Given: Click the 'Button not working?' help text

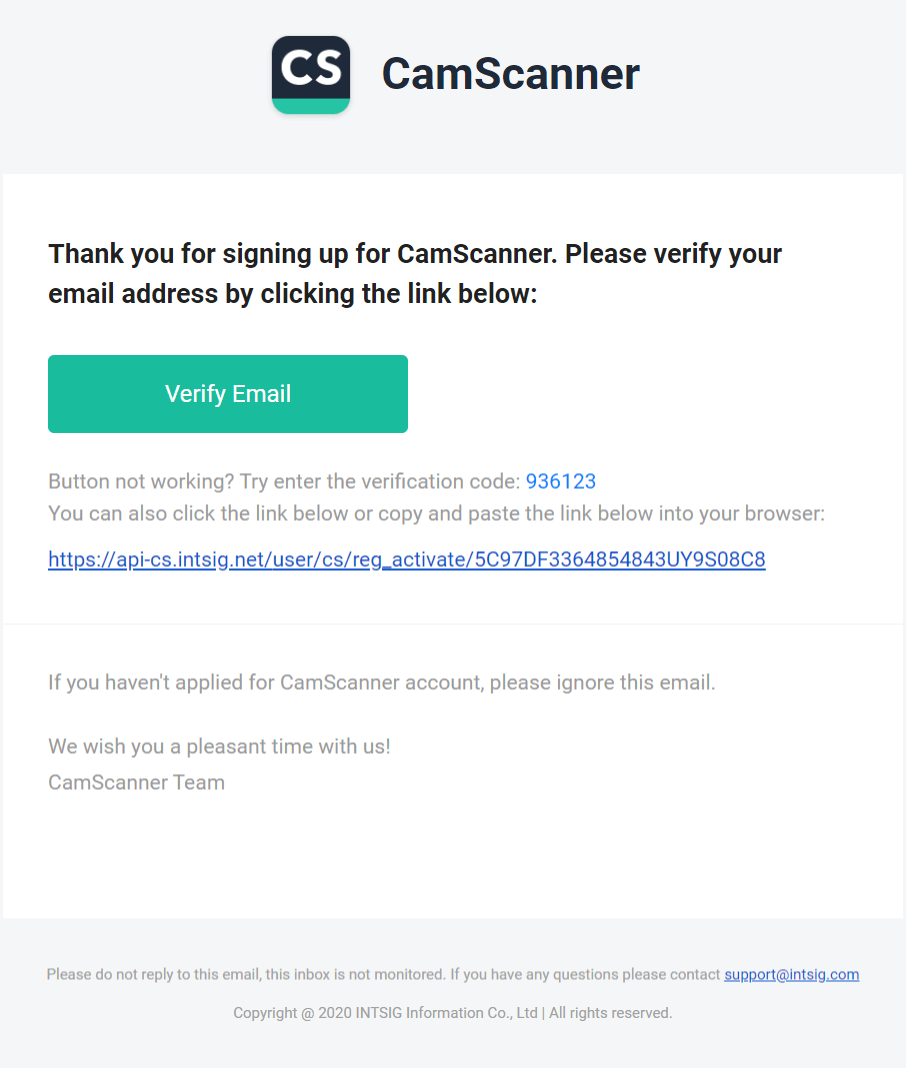Looking at the screenshot, I should coord(141,482).
